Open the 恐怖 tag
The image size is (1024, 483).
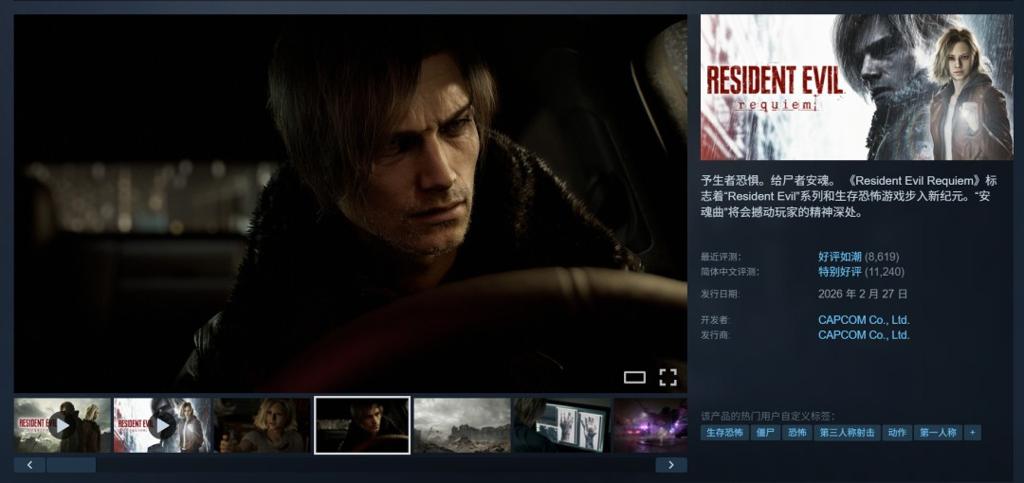pos(797,433)
